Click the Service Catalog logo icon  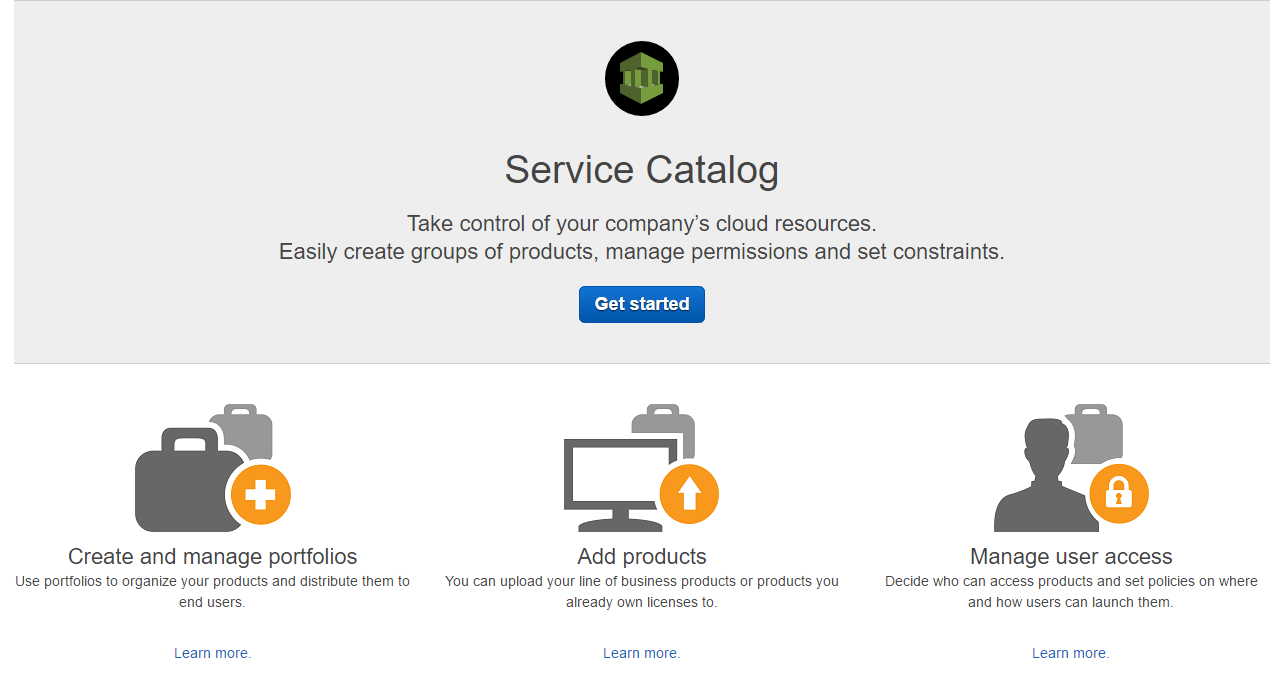coord(642,78)
